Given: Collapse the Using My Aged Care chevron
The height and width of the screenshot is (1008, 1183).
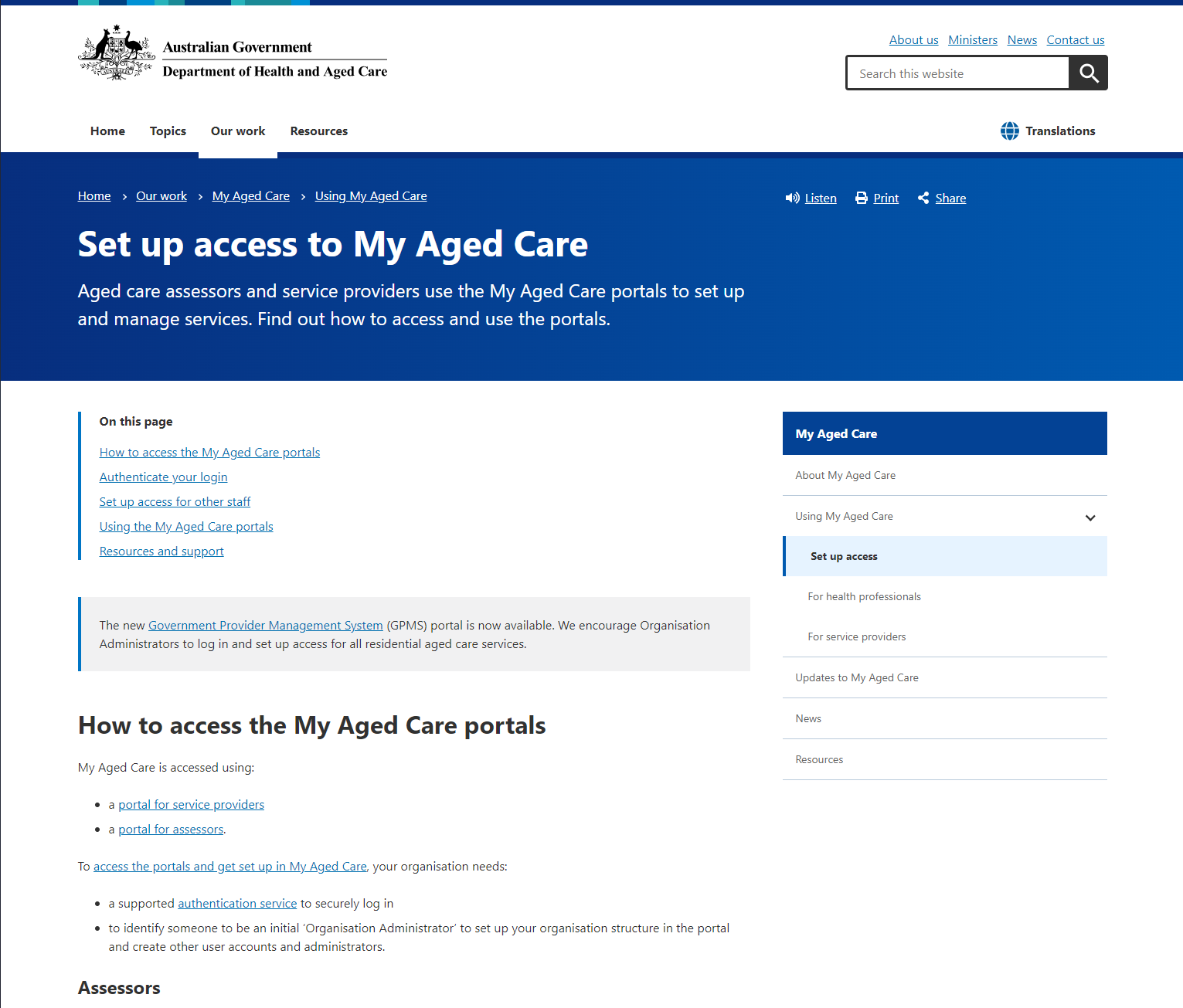Looking at the screenshot, I should pyautogui.click(x=1090, y=518).
